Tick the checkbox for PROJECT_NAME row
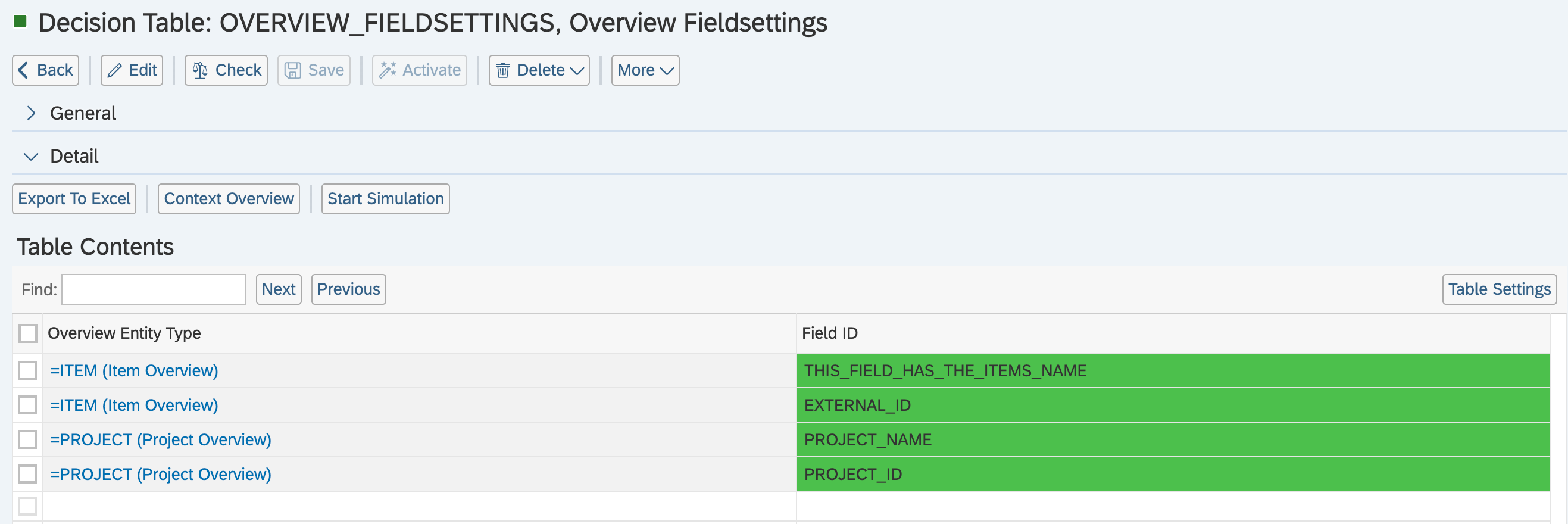 [x=28, y=439]
